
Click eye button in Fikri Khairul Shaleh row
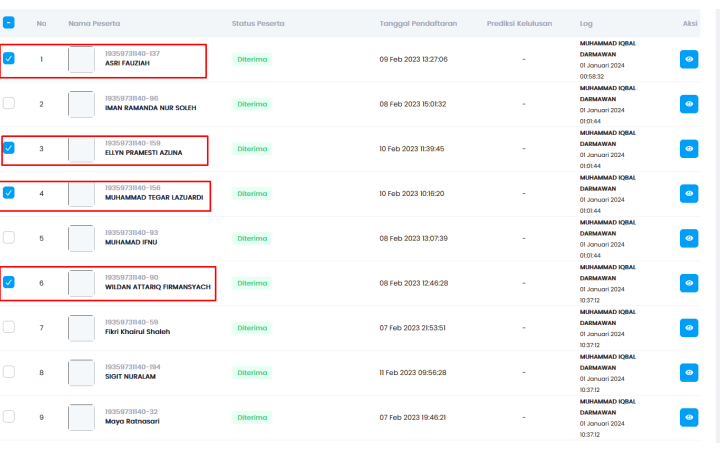click(688, 328)
